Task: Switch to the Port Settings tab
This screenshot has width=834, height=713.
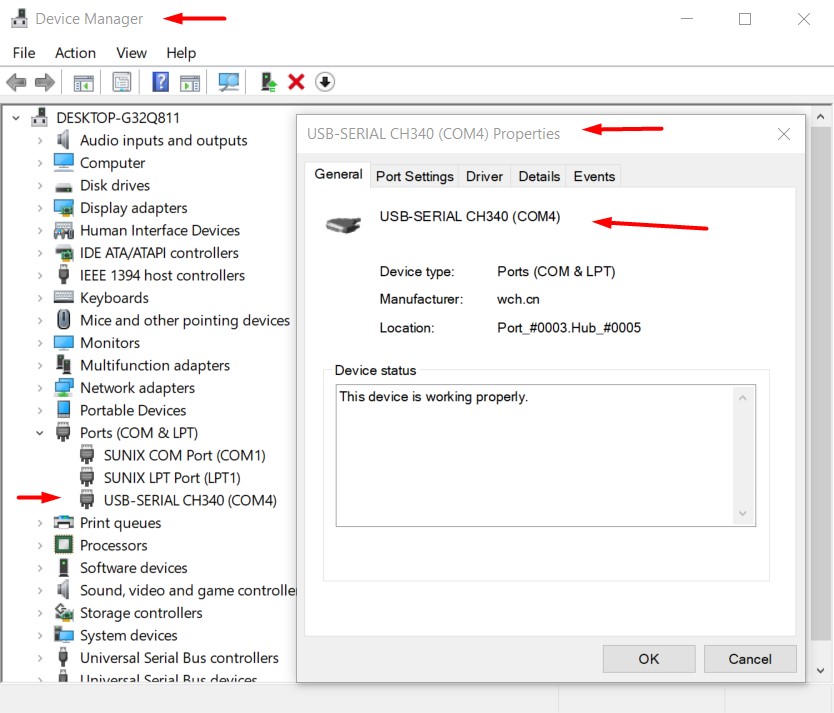Action: coord(414,177)
